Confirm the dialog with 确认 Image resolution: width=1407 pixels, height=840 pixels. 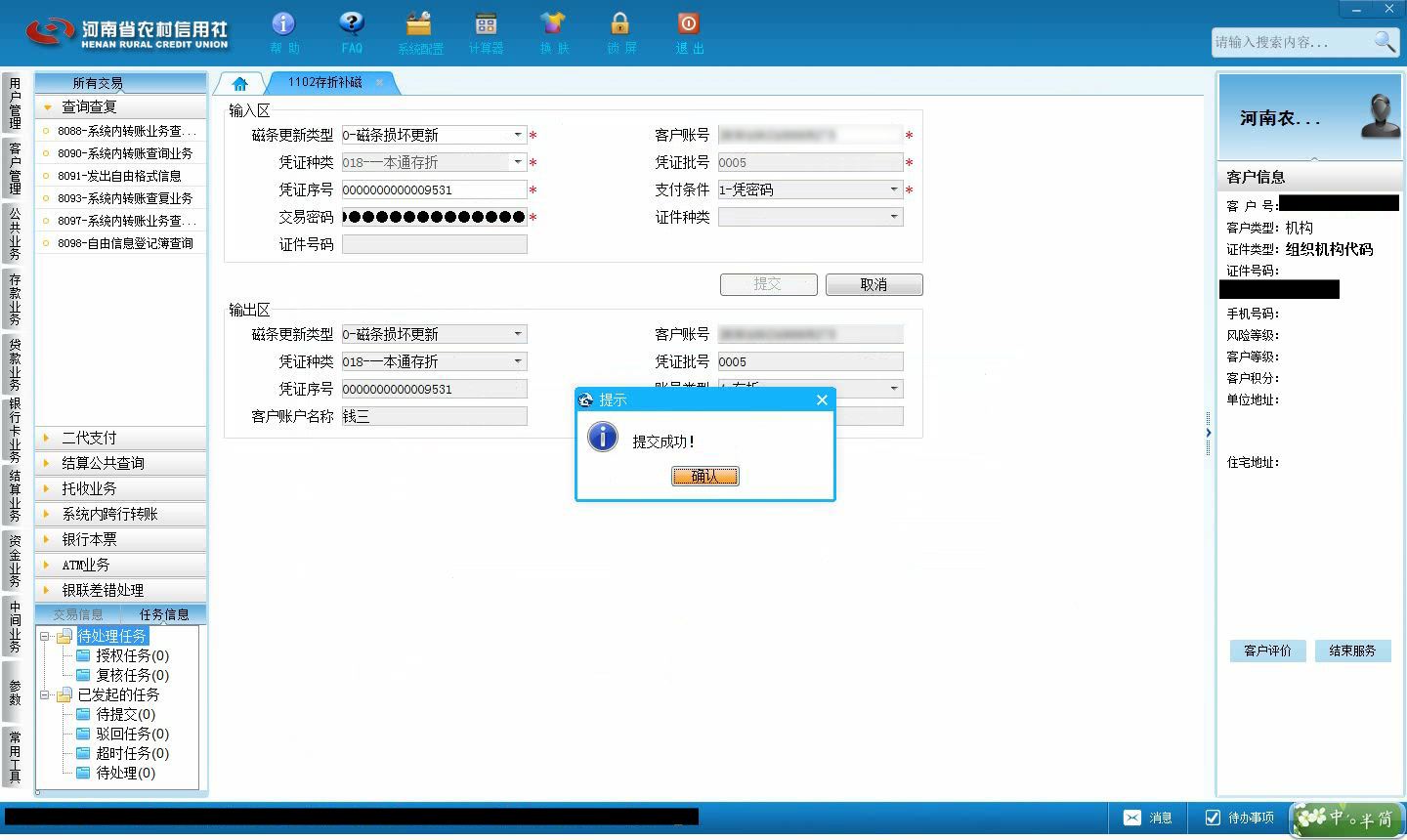tap(704, 476)
